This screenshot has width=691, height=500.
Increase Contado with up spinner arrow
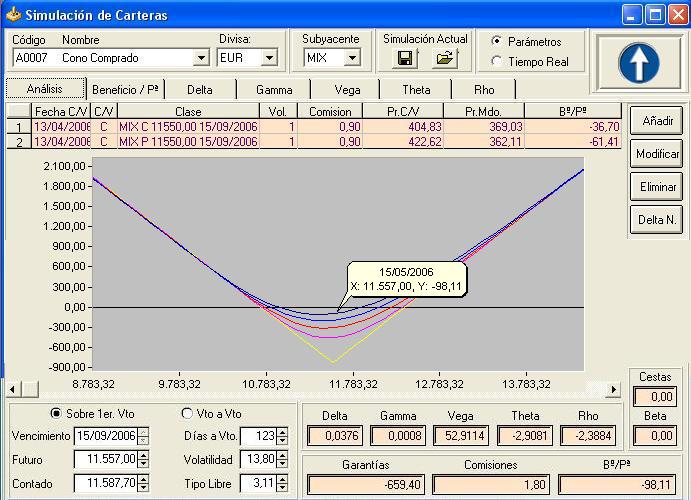(x=143, y=479)
